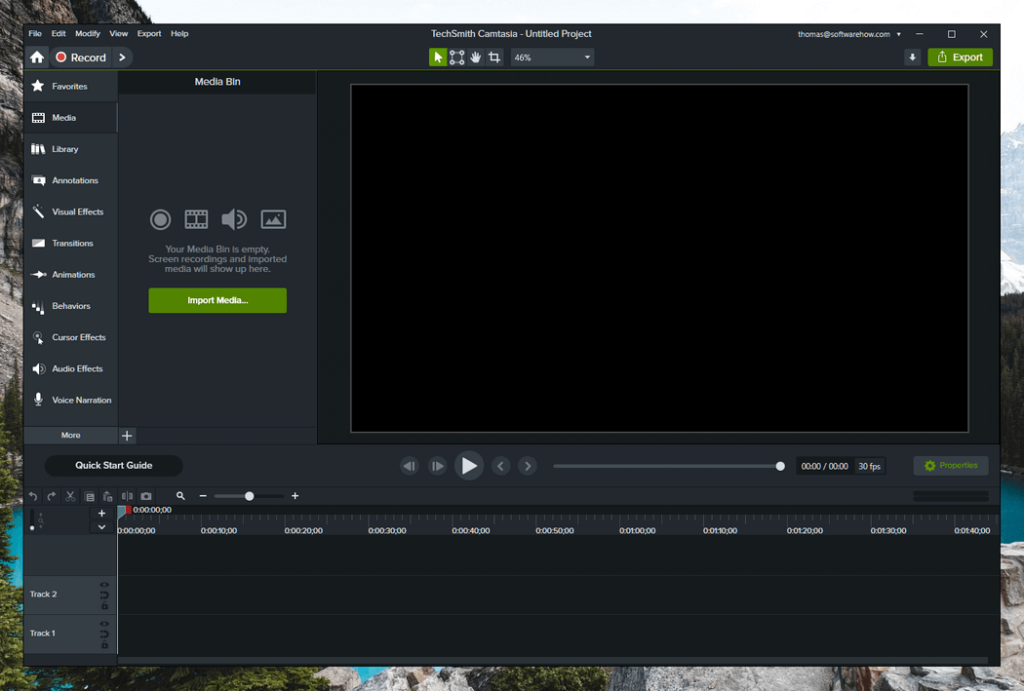Cut selection with scissors icon

[71, 496]
